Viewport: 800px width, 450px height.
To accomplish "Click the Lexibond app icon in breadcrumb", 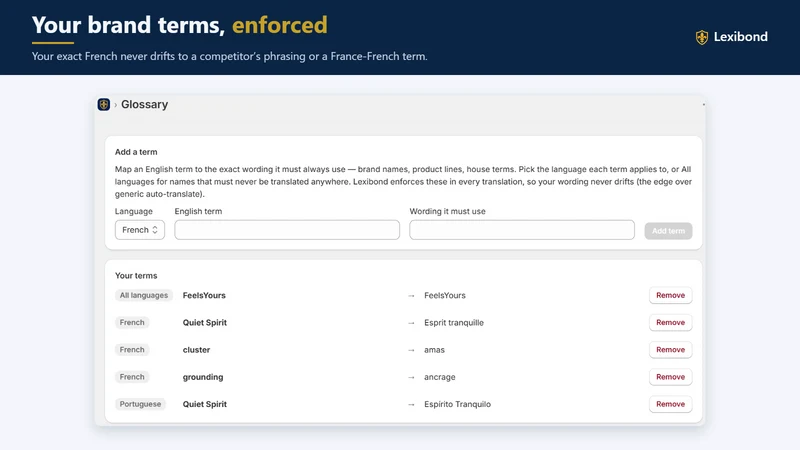I will click(104, 105).
